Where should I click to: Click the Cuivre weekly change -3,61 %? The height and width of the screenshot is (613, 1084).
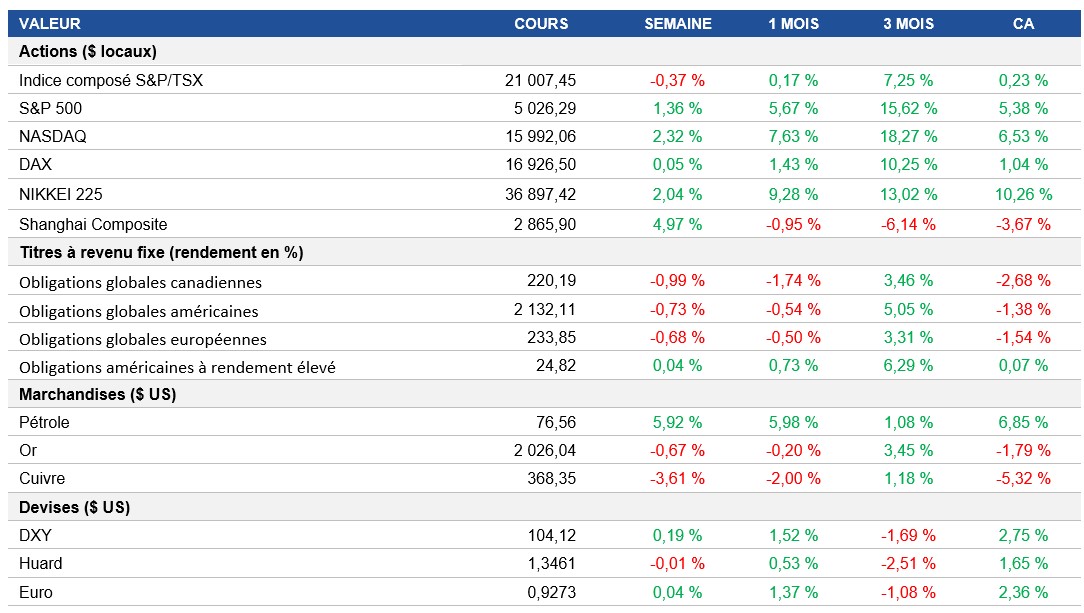(x=677, y=479)
